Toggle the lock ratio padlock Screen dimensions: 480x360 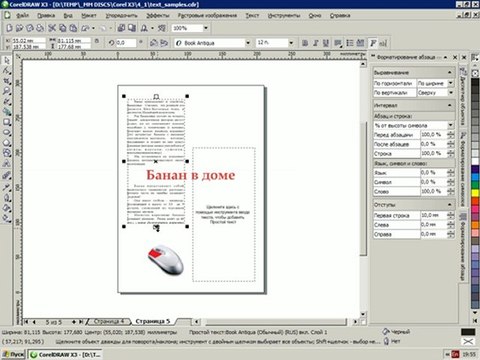point(96,41)
